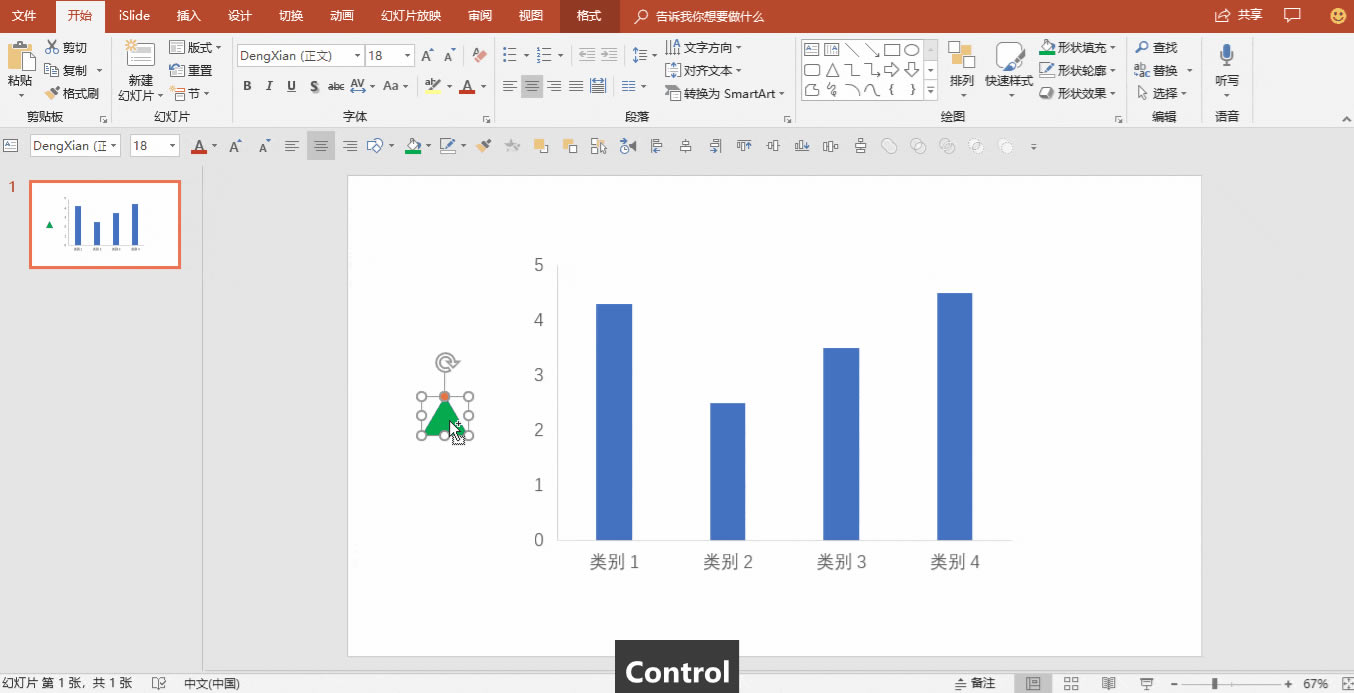Expand the 版式 layout dropdown

pyautogui.click(x=219, y=47)
